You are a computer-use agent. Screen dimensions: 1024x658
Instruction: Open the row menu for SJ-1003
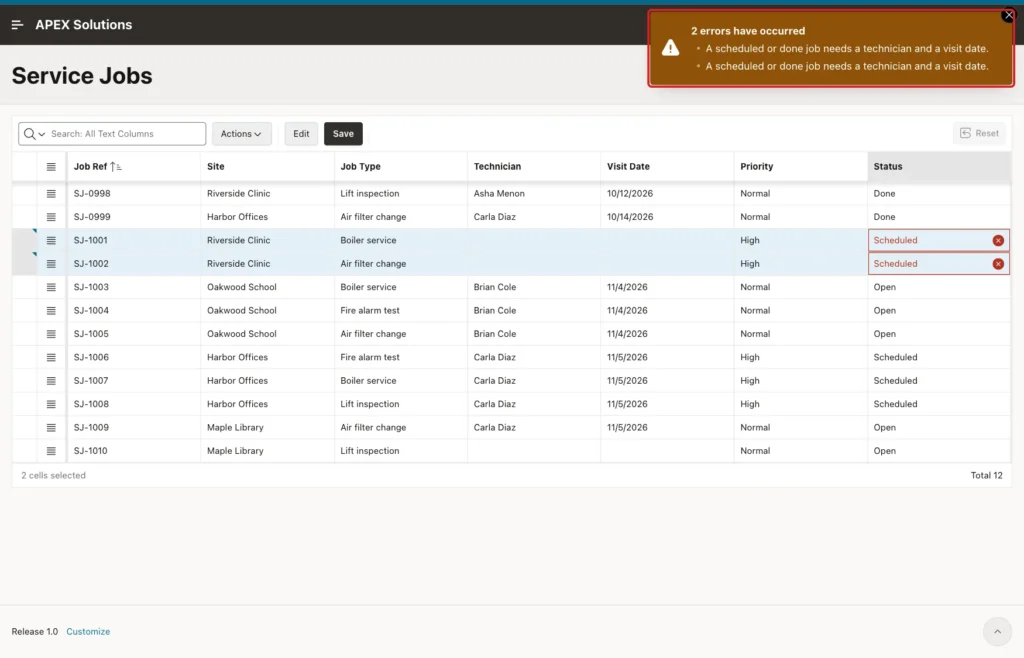(x=51, y=288)
